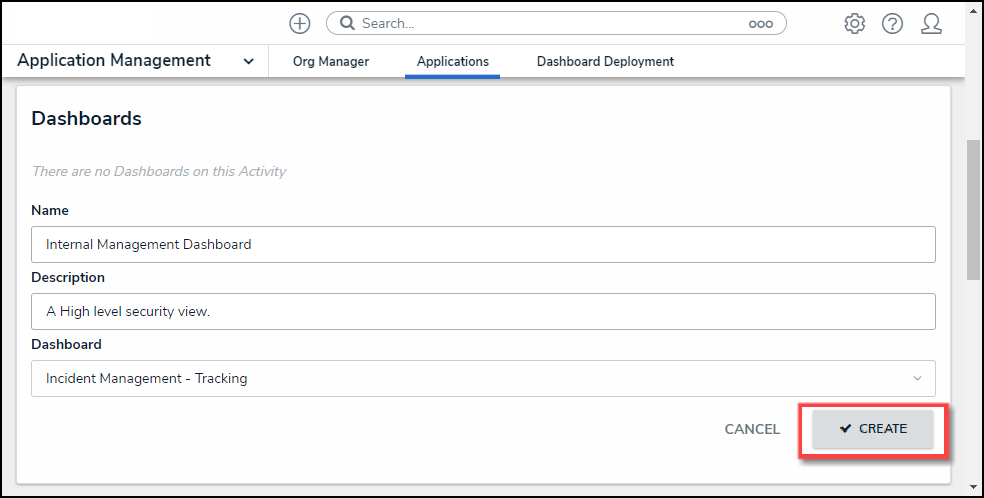Select the Applications tab
984x498 pixels.
[453, 61]
